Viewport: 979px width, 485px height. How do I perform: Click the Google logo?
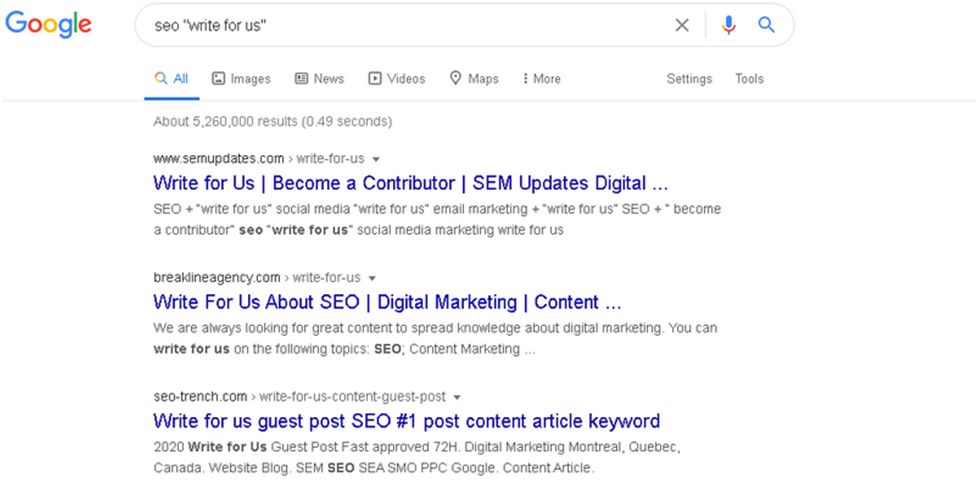49,25
